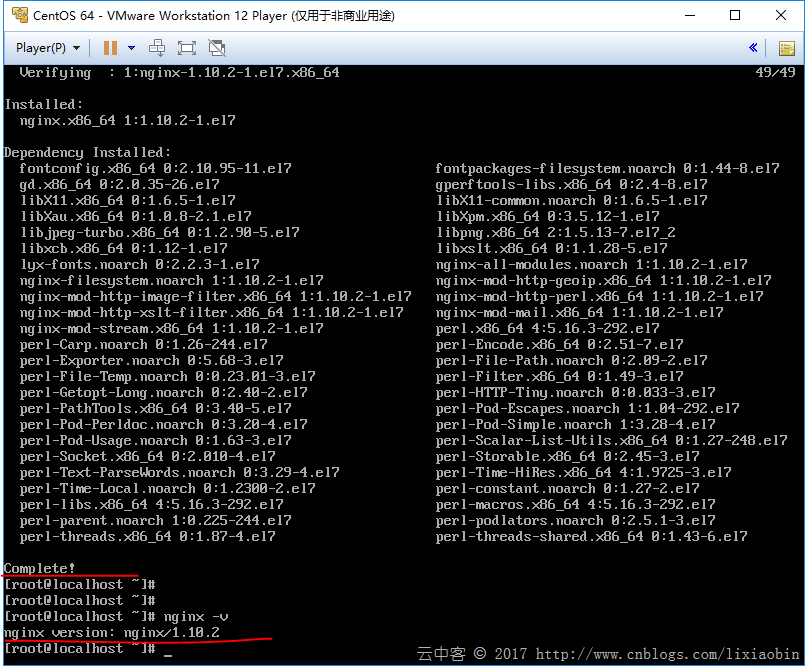Pause the virtual machine
The height and width of the screenshot is (666, 805).
pyautogui.click(x=110, y=48)
